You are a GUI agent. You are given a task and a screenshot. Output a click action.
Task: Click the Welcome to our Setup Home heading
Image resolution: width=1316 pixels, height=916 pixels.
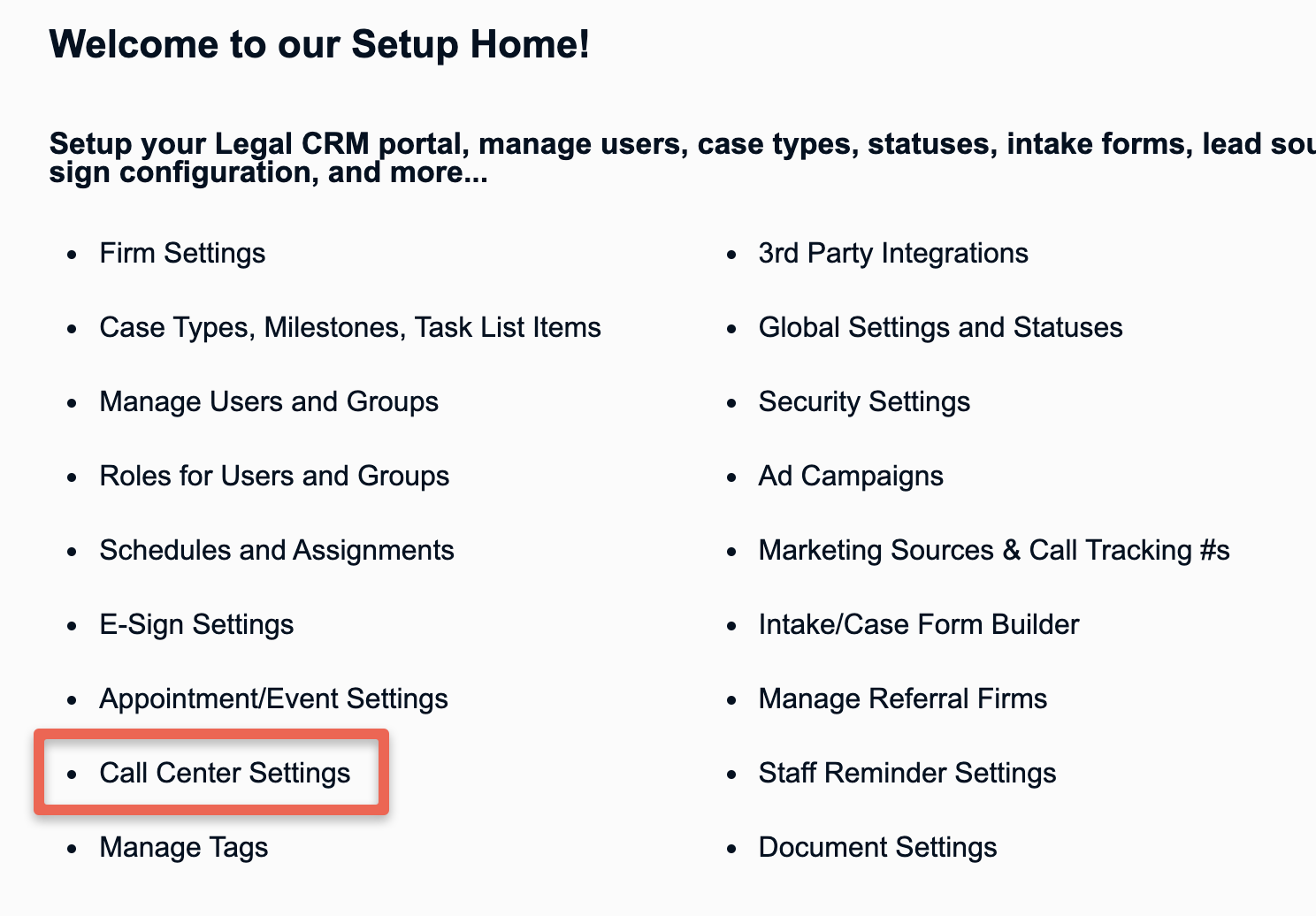(319, 44)
